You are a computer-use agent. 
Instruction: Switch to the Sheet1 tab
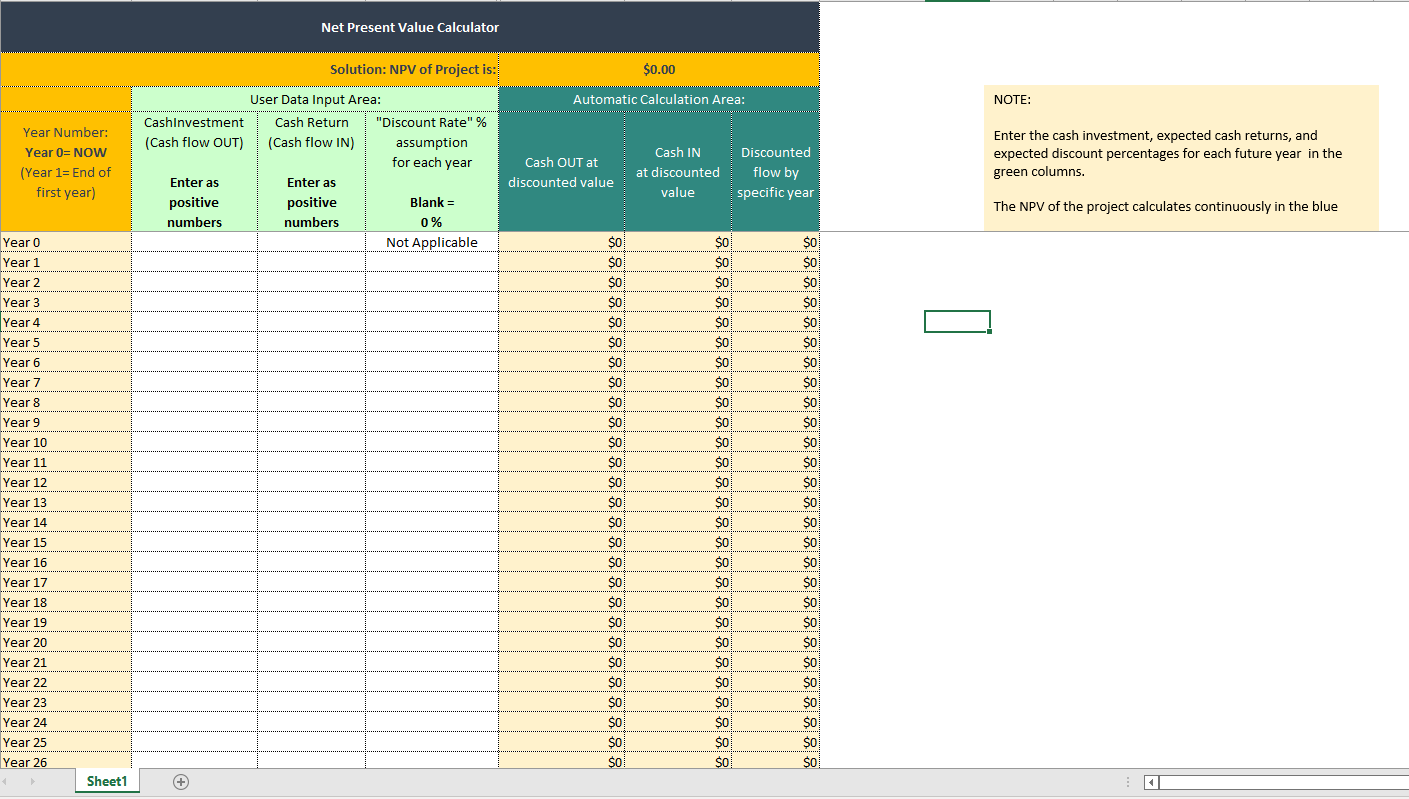coord(107,781)
